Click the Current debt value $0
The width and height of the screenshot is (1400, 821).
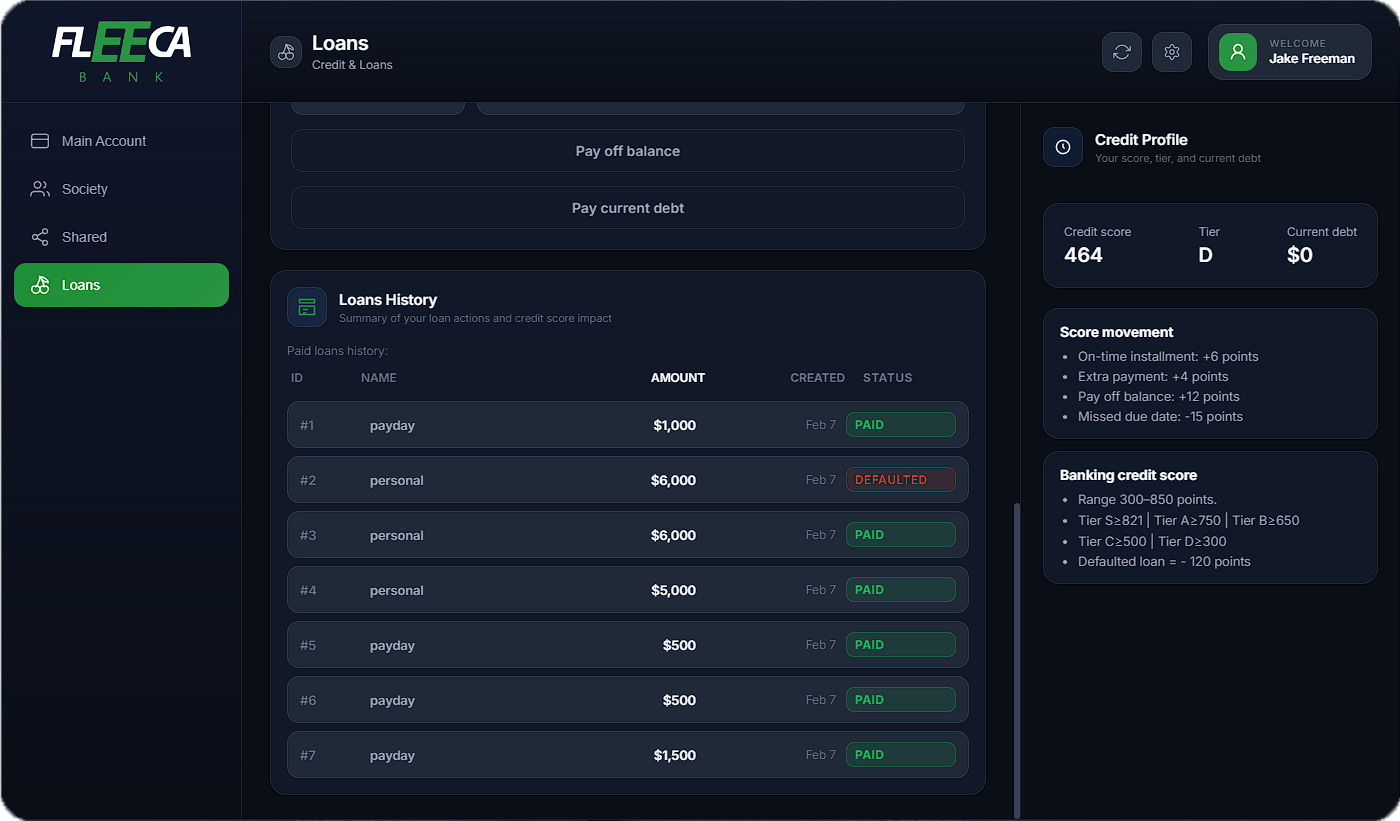point(1300,255)
